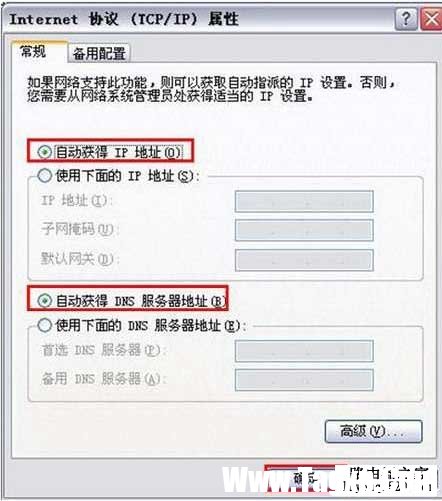
Task: Click the 自动获得 IP 地址 label text
Action: 118,152
